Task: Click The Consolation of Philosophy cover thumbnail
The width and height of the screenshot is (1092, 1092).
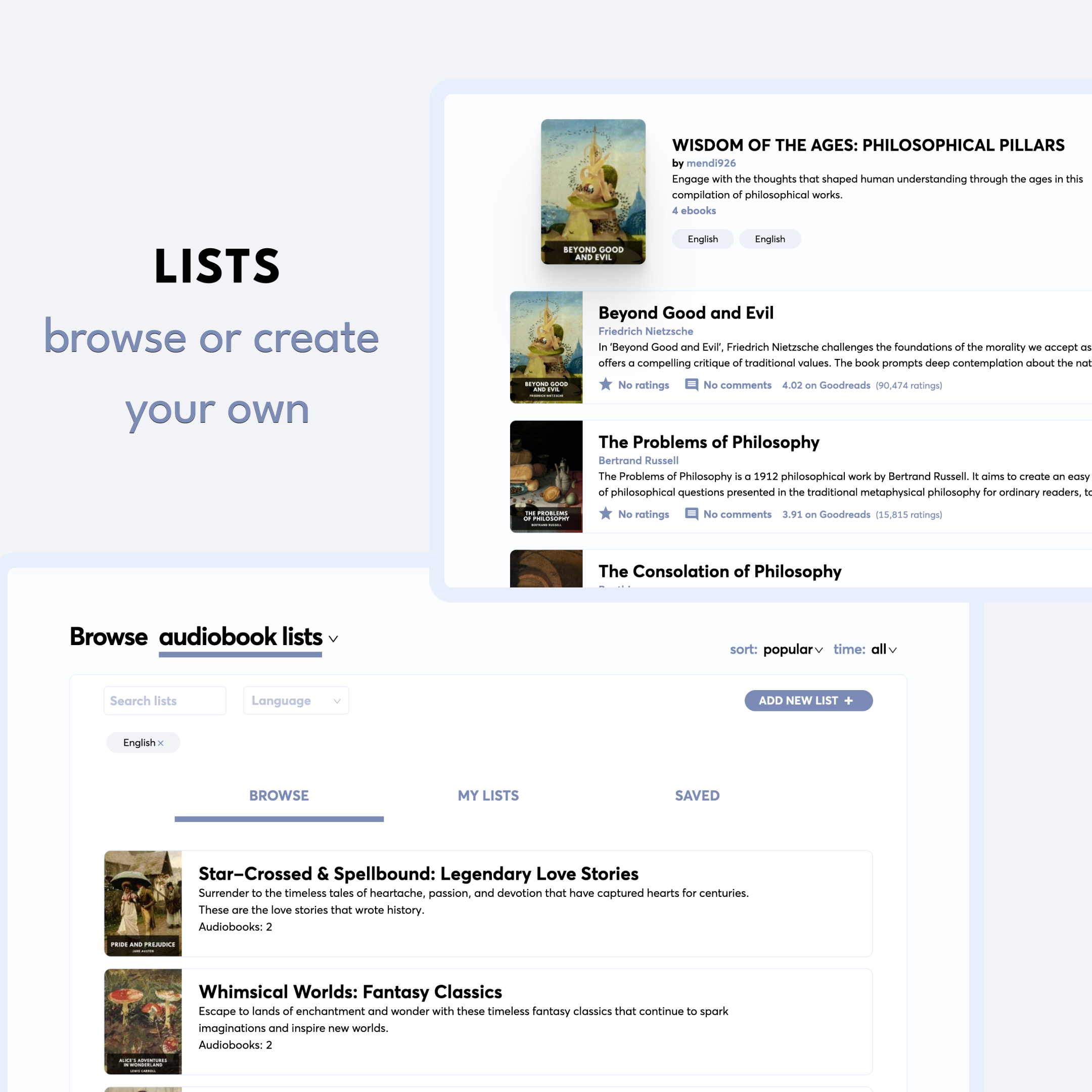Action: (x=546, y=569)
